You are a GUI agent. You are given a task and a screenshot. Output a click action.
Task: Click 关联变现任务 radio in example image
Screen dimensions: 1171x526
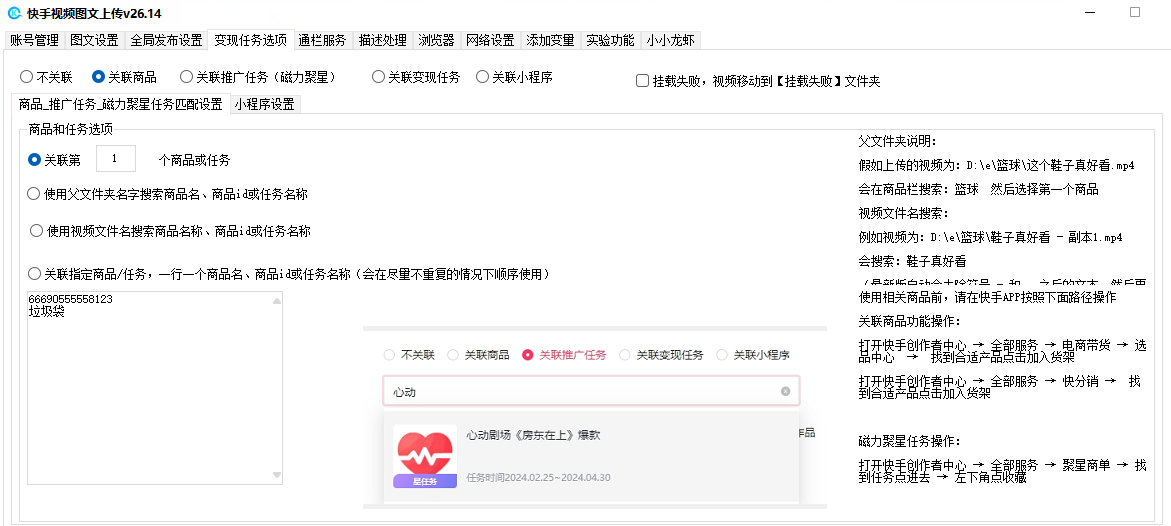[x=625, y=355]
